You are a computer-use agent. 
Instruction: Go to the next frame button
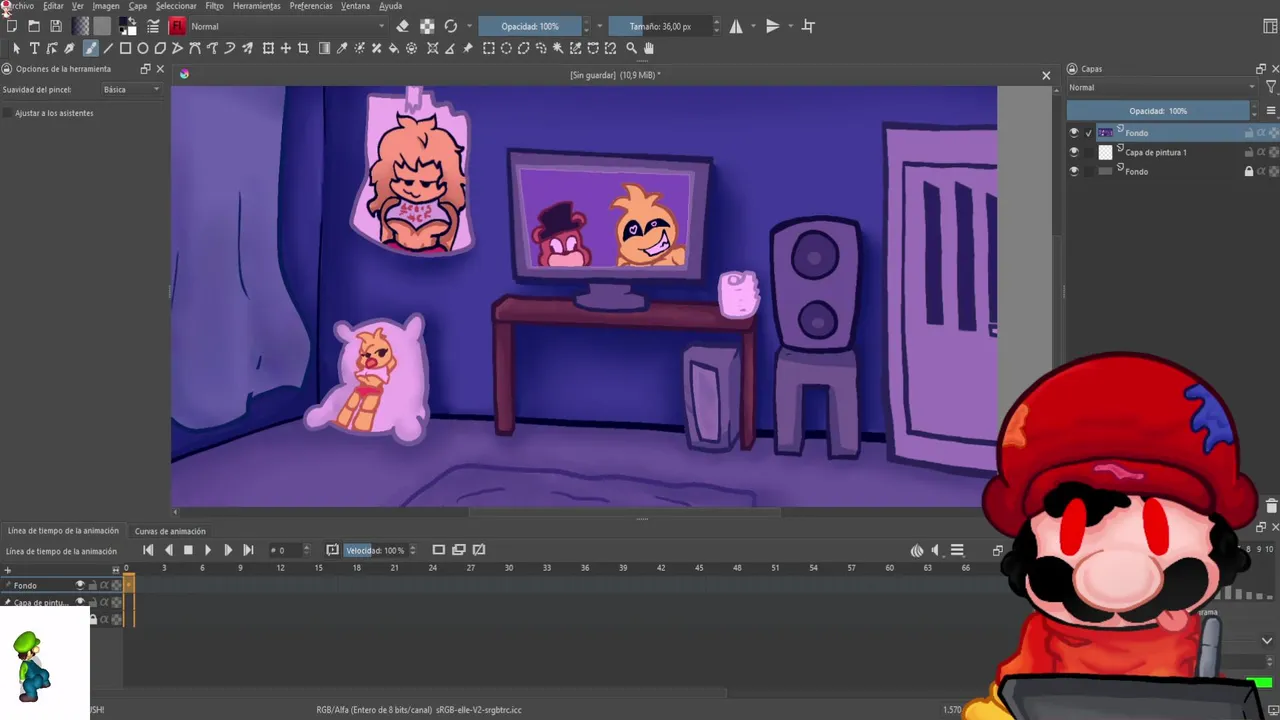coord(228,550)
